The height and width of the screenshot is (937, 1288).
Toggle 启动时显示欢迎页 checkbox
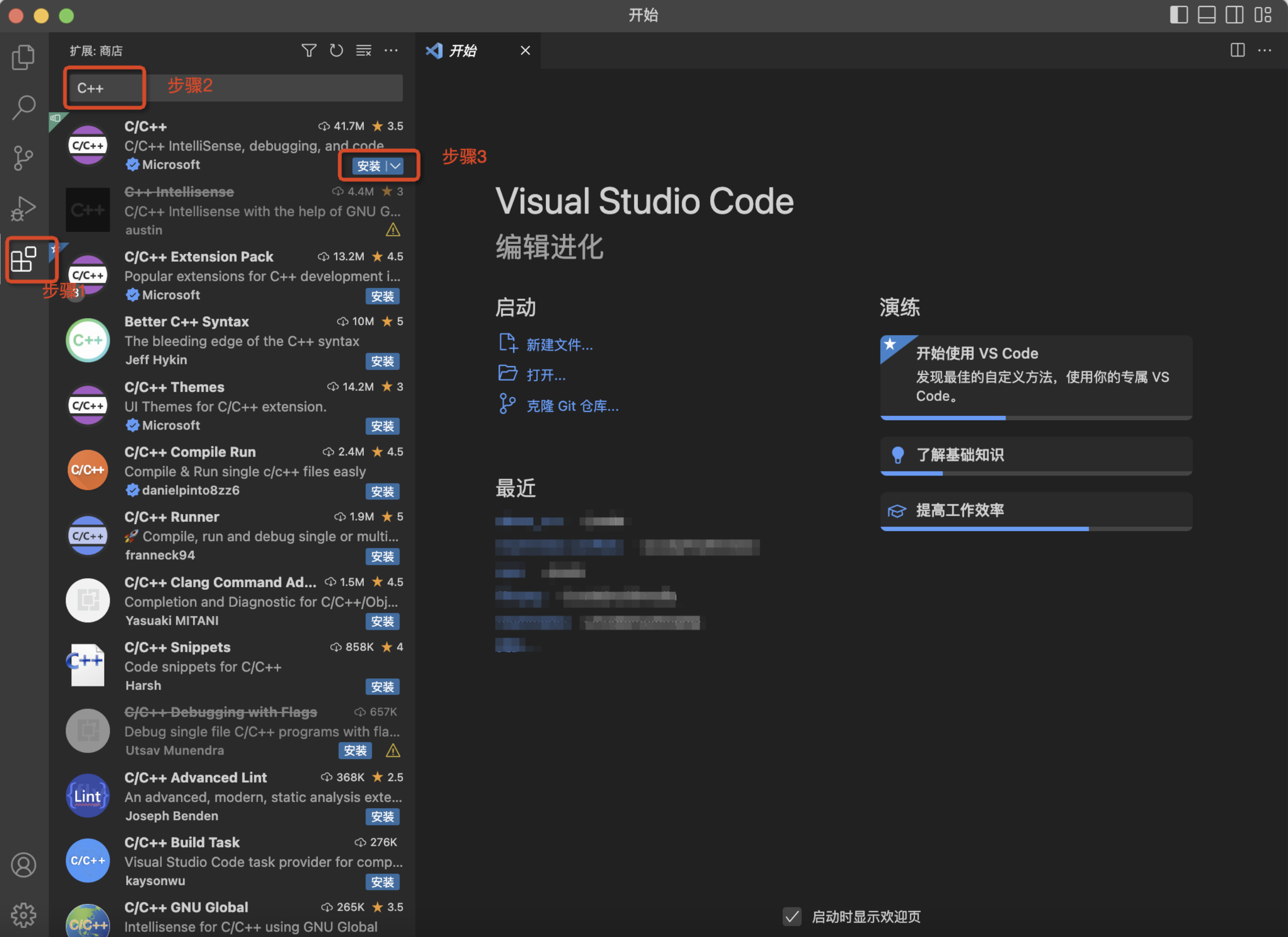point(792,916)
